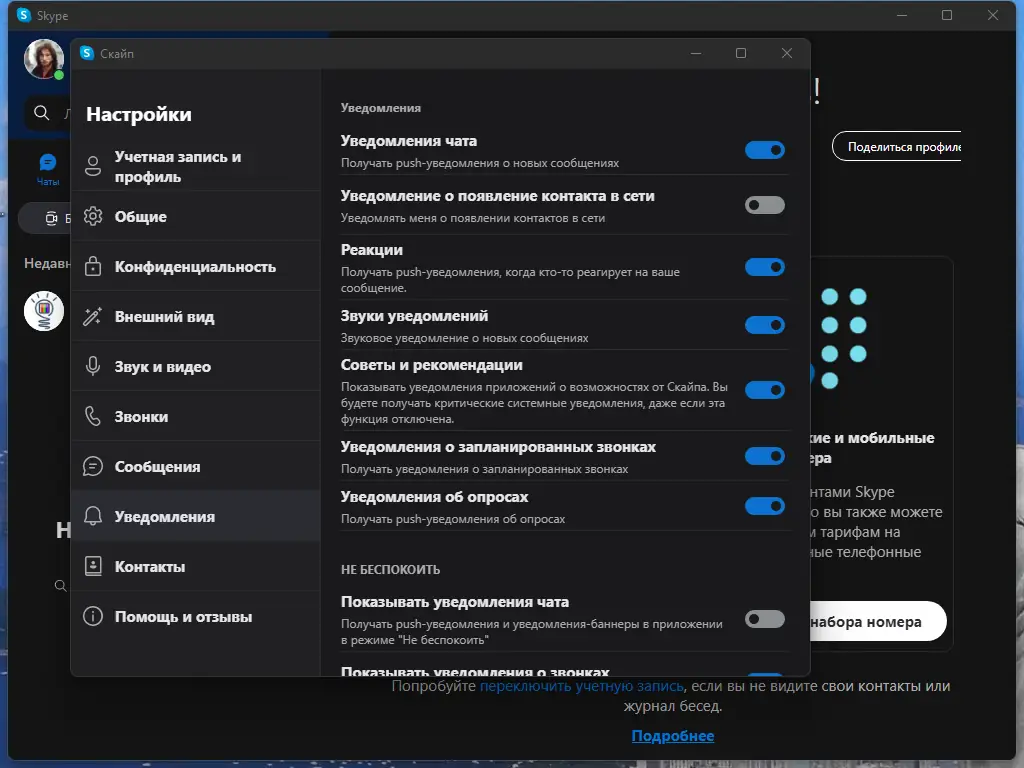Disable Звуки уведомлений
The image size is (1024, 768).
click(764, 325)
